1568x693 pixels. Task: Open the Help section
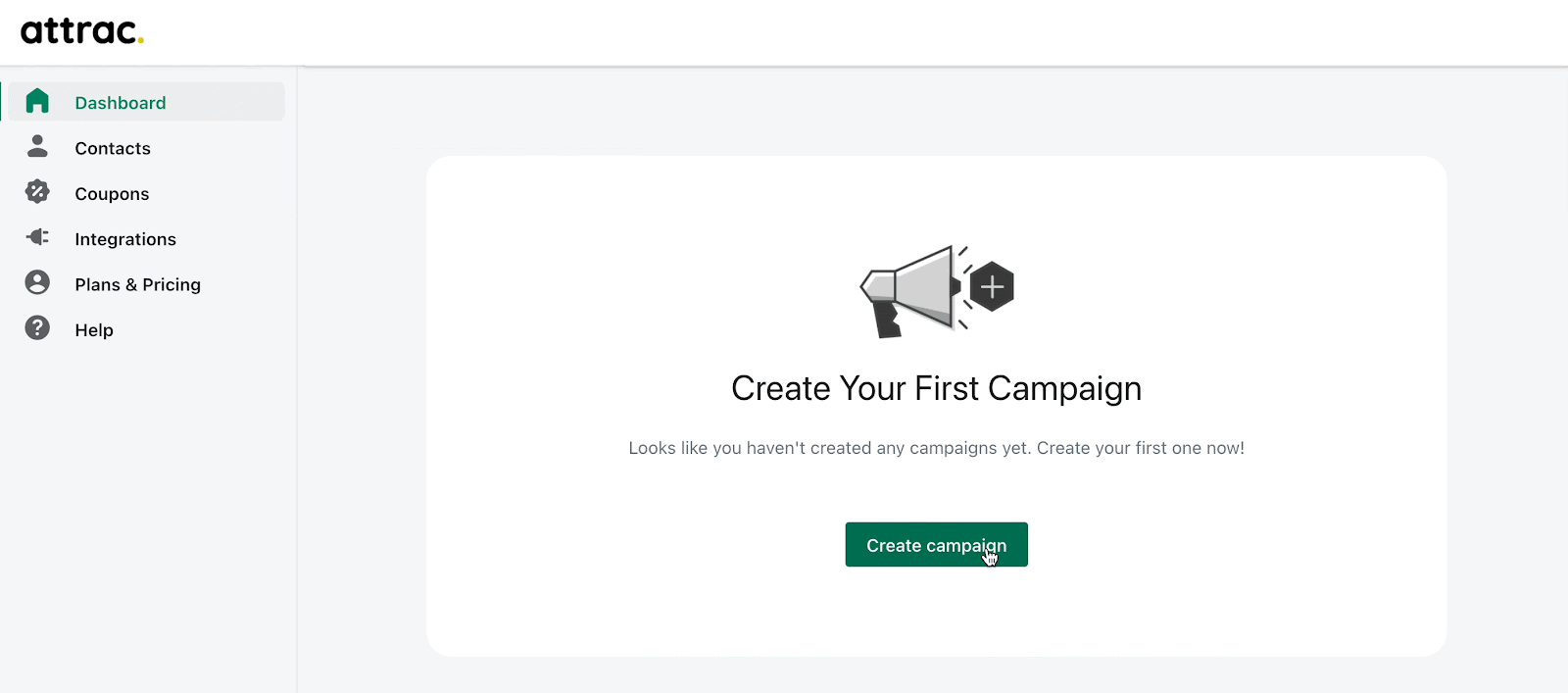[94, 328]
